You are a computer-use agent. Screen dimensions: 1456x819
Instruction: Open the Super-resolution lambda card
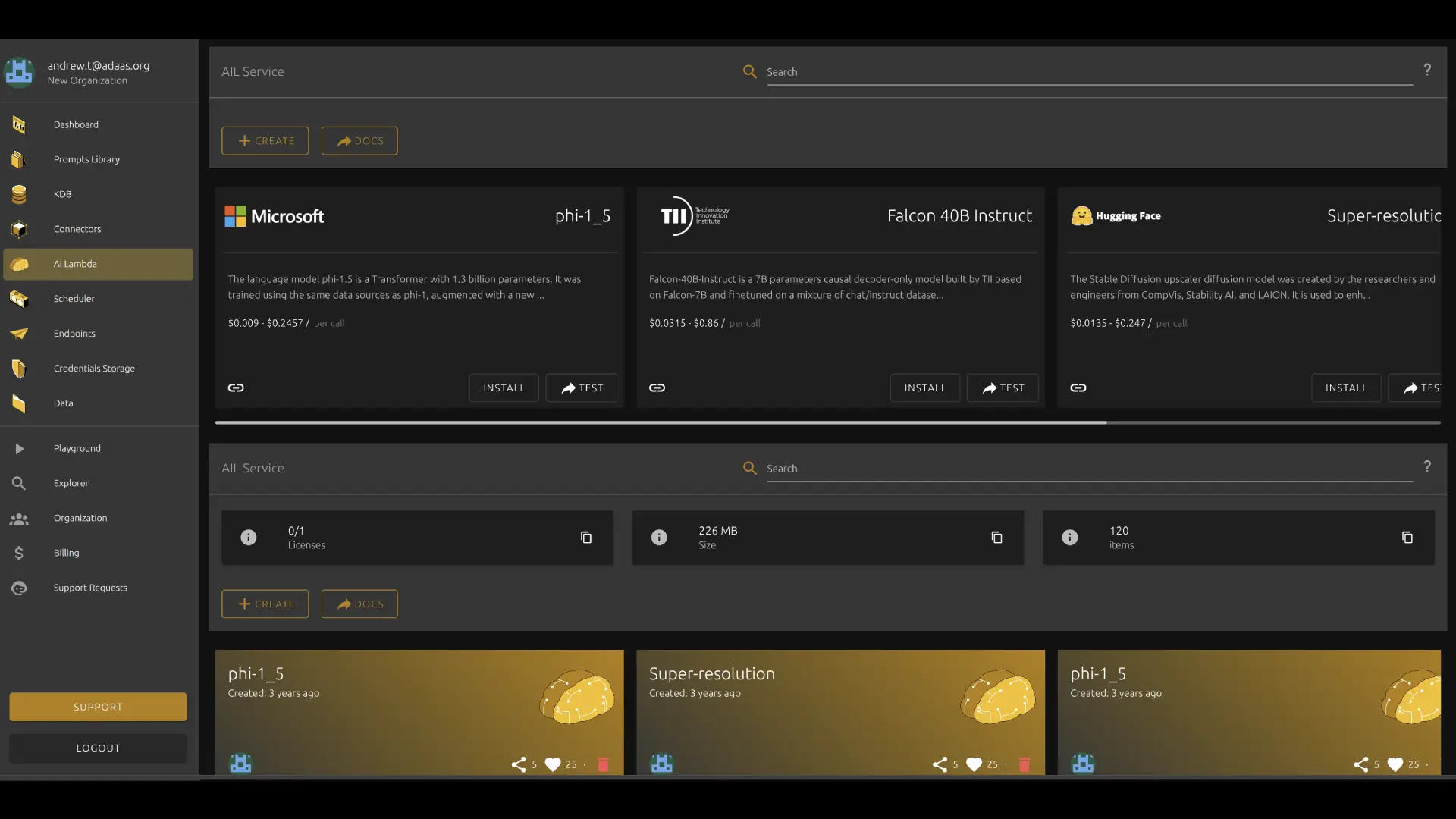click(x=840, y=712)
